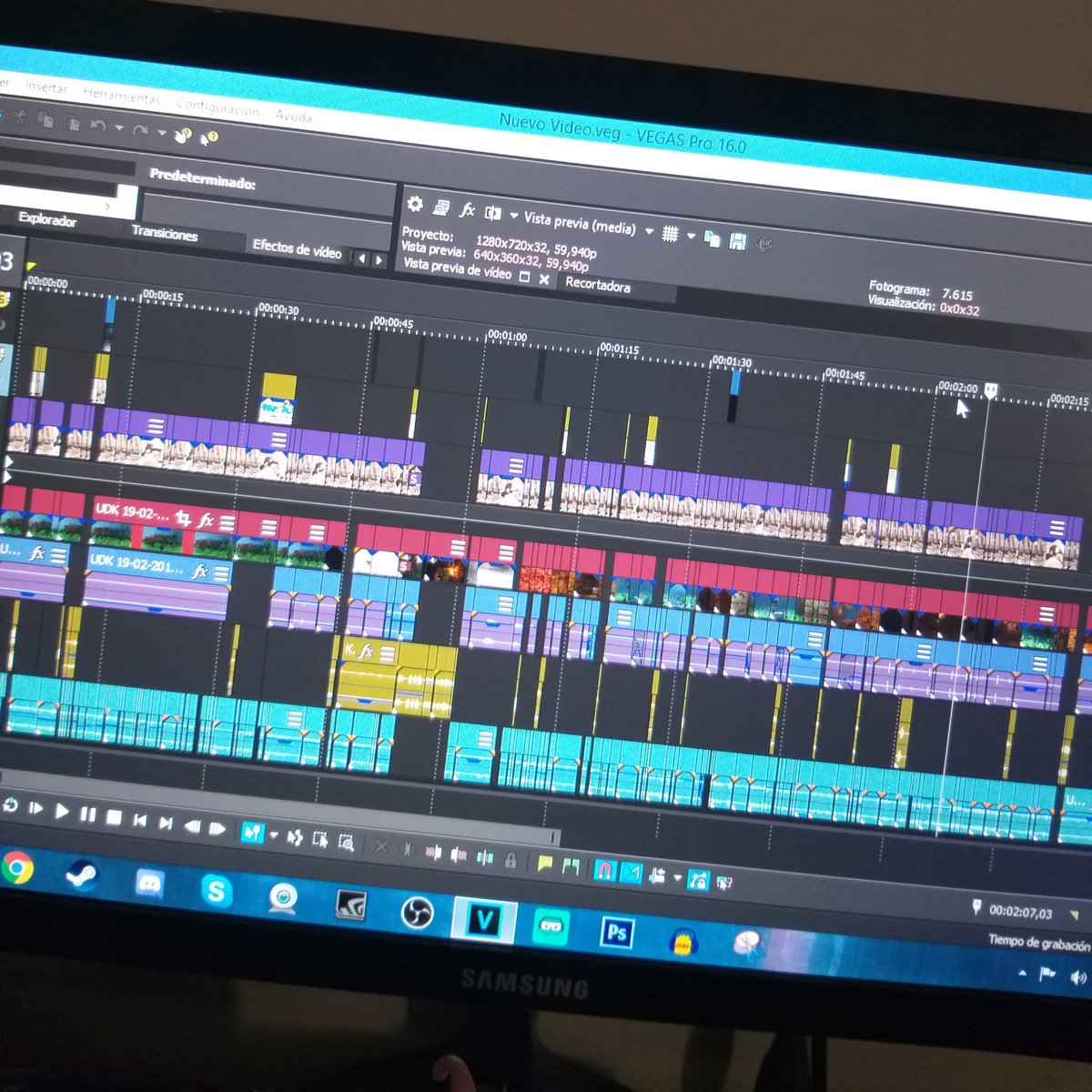This screenshot has width=1092, height=1092.
Task: Toggle ignore event grouping
Action: tap(723, 881)
